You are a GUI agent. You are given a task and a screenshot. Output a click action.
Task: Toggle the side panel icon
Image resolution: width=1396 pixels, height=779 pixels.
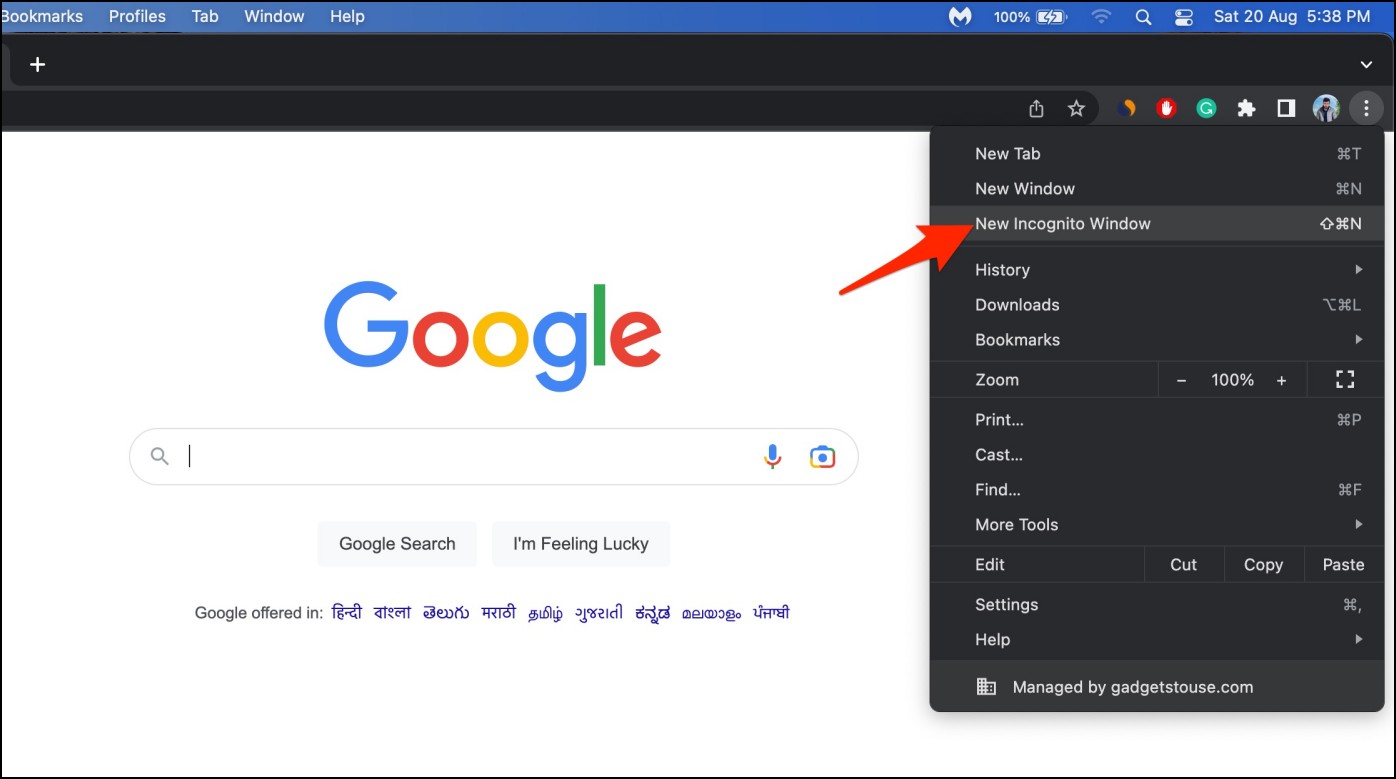[1286, 108]
